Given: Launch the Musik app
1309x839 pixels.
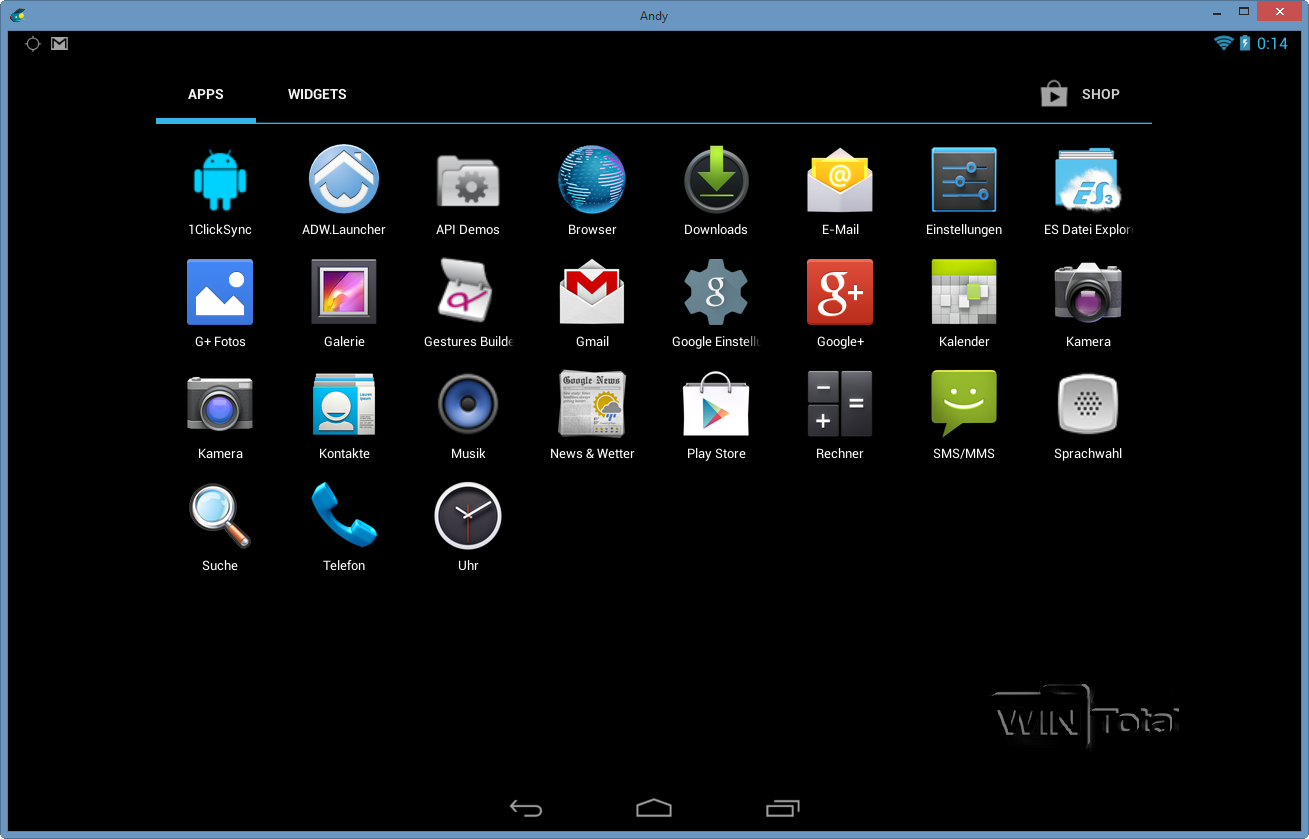Looking at the screenshot, I should (x=468, y=404).
